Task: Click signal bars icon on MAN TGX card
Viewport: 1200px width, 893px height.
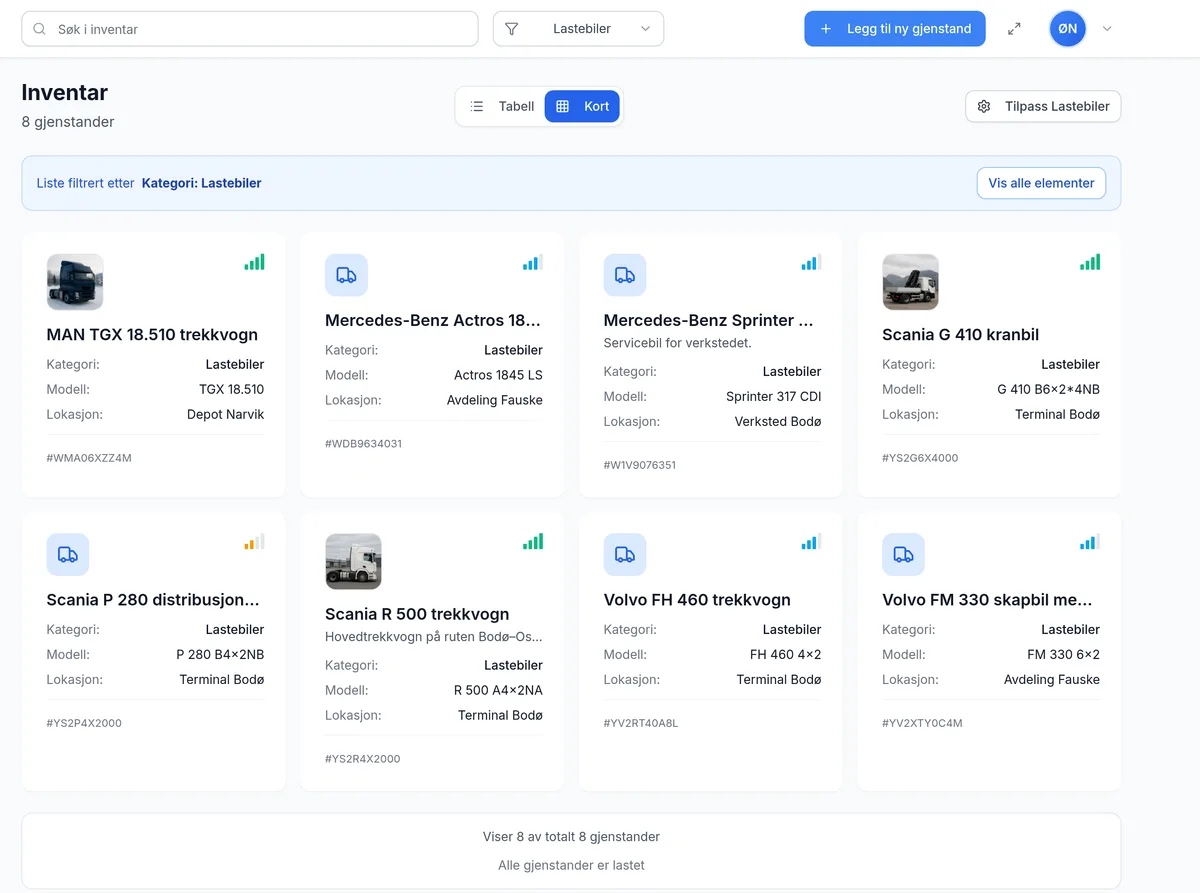Action: click(x=254, y=263)
